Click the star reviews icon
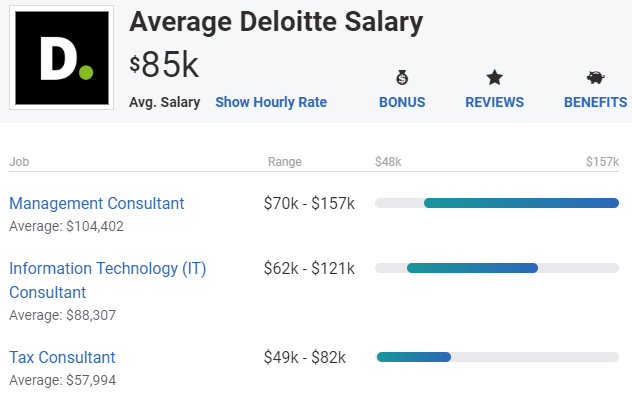The width and height of the screenshot is (632, 403). click(x=494, y=78)
